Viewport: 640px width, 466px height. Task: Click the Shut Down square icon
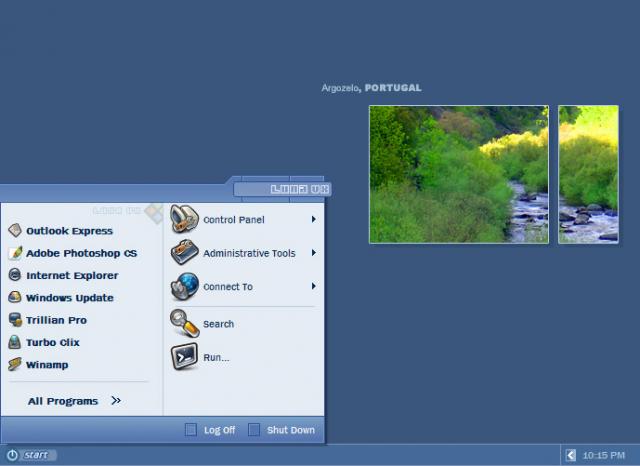click(254, 430)
